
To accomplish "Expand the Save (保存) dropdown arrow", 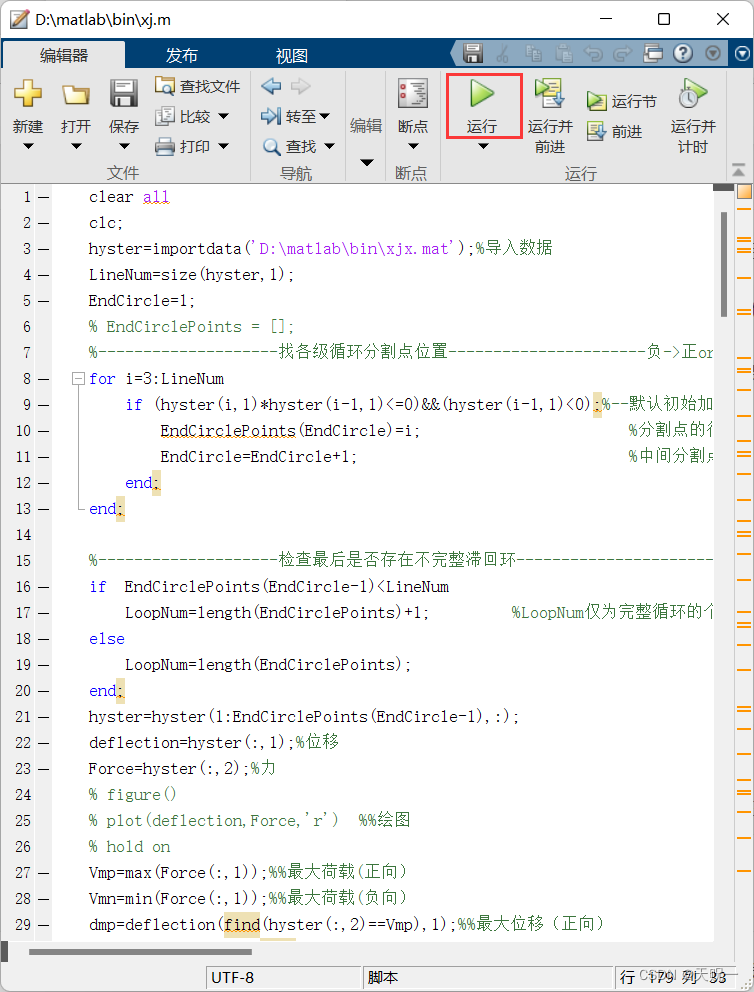I will (x=124, y=146).
